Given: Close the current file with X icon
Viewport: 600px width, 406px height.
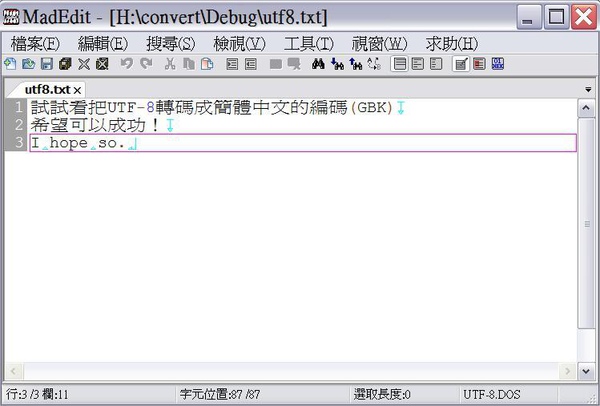Looking at the screenshot, I should (84, 64).
